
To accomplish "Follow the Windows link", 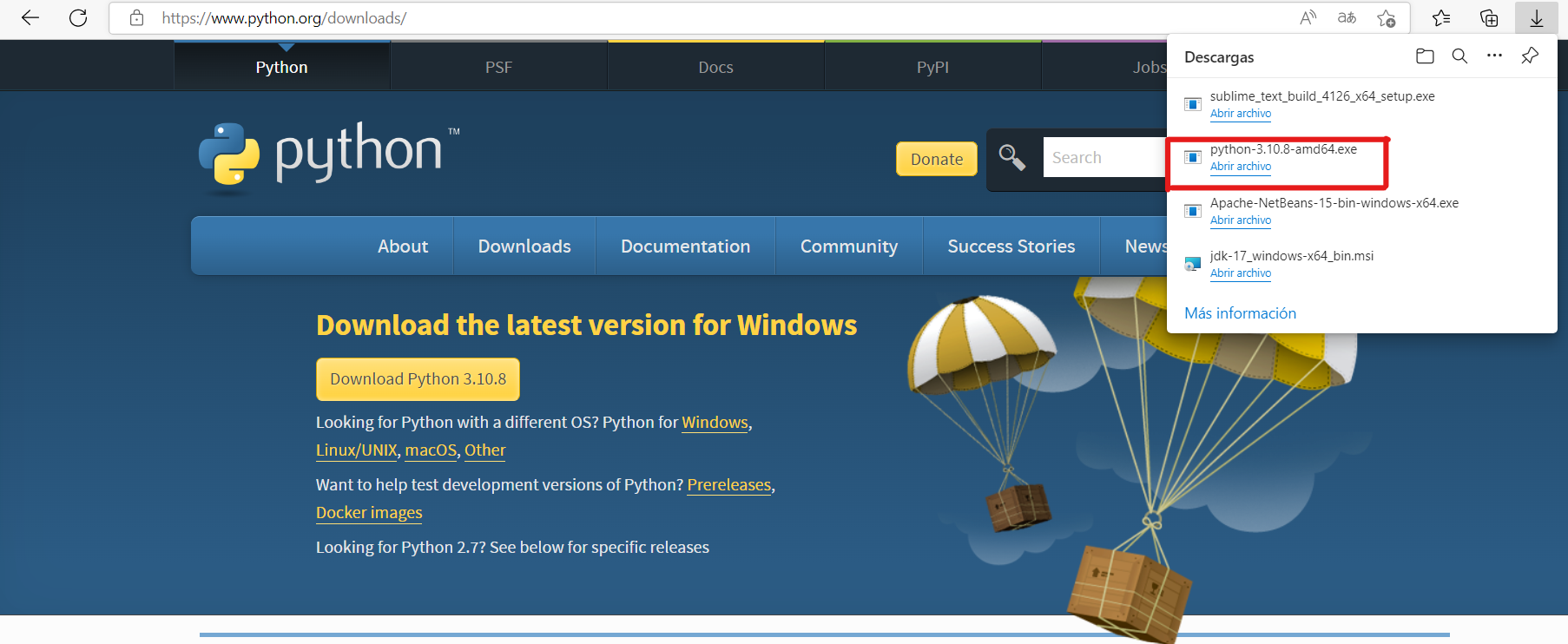I will tap(715, 423).
